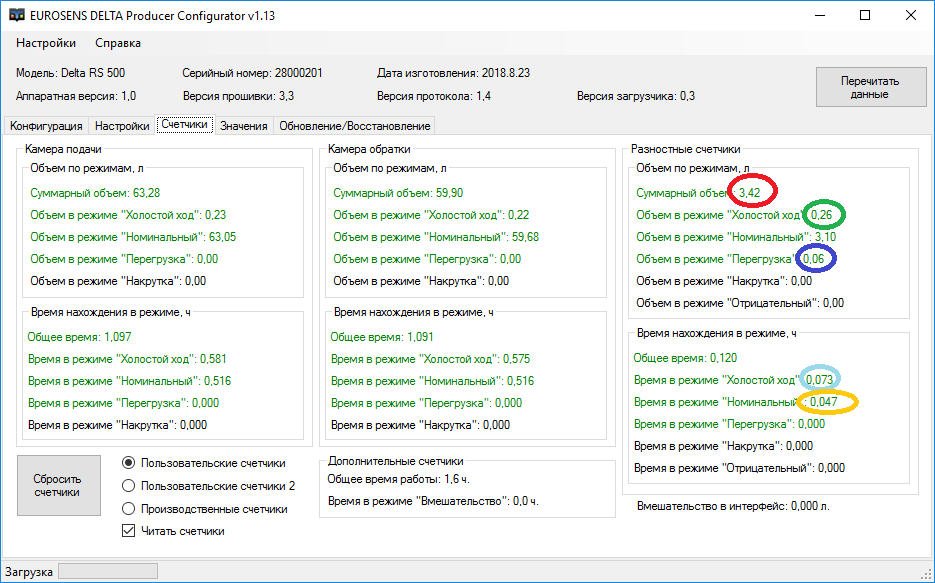
Task: Click the red-circled total volume value 3,42
Action: 753,192
